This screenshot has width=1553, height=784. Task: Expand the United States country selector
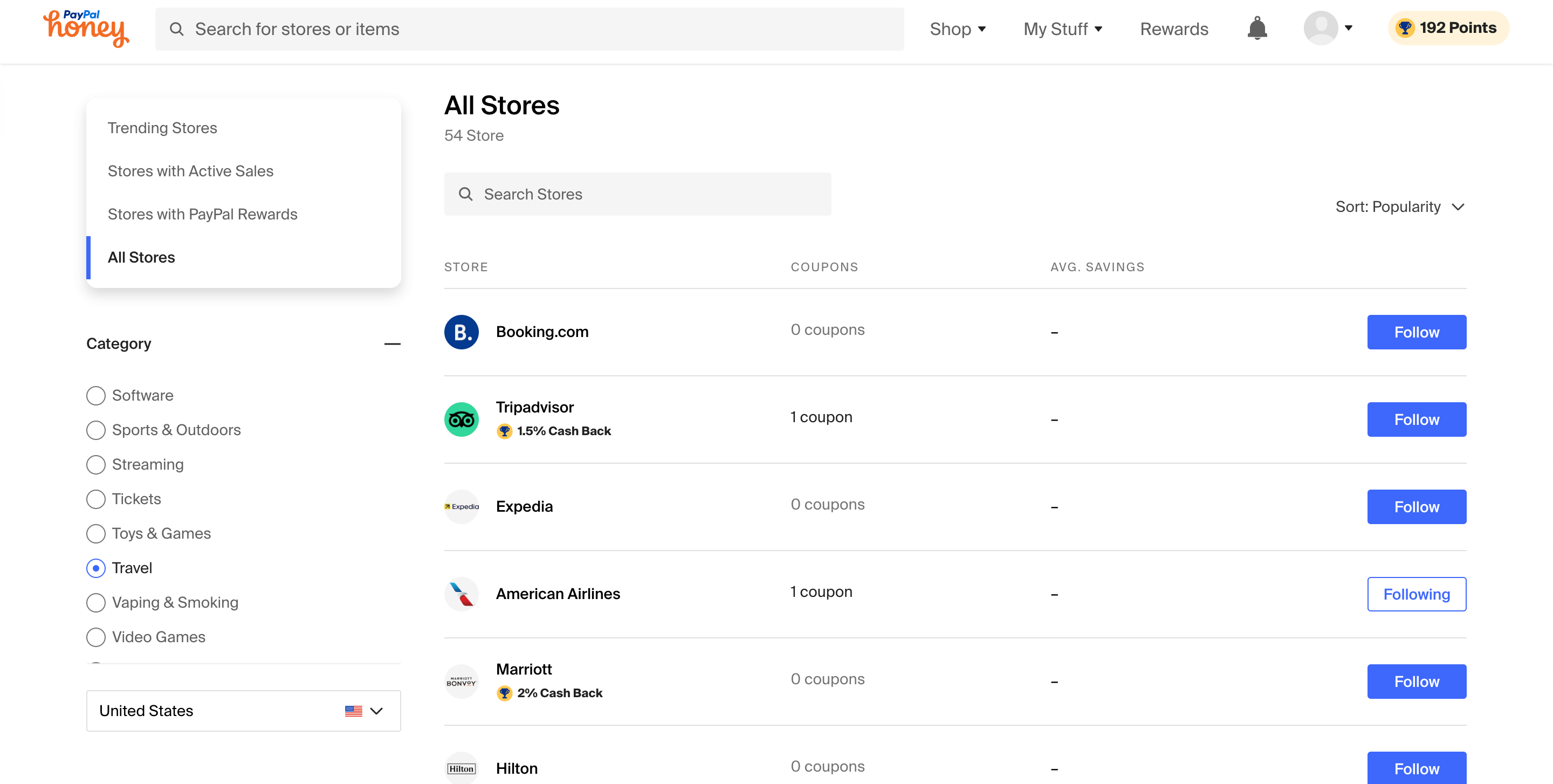(x=243, y=711)
